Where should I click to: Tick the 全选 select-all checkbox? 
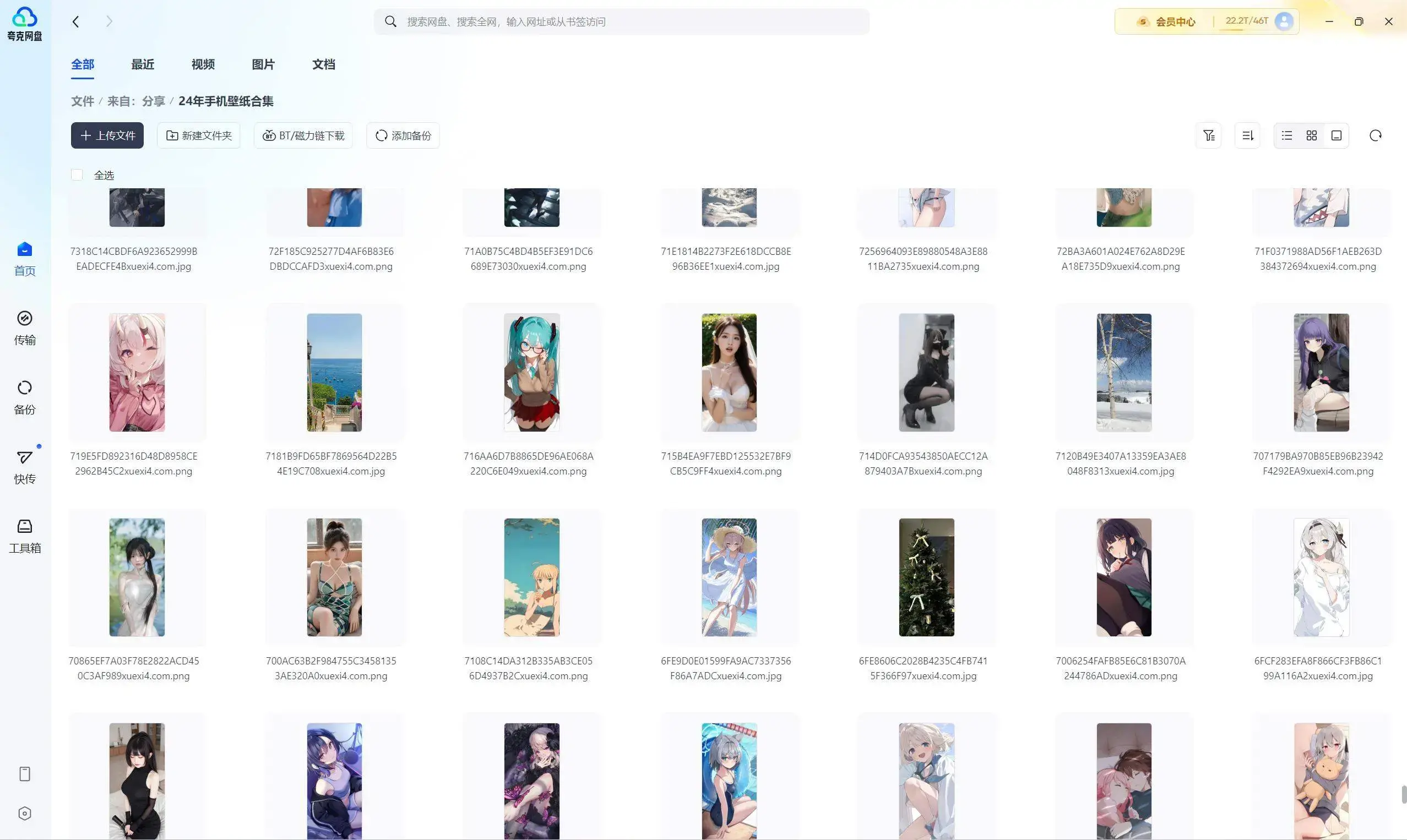click(77, 175)
